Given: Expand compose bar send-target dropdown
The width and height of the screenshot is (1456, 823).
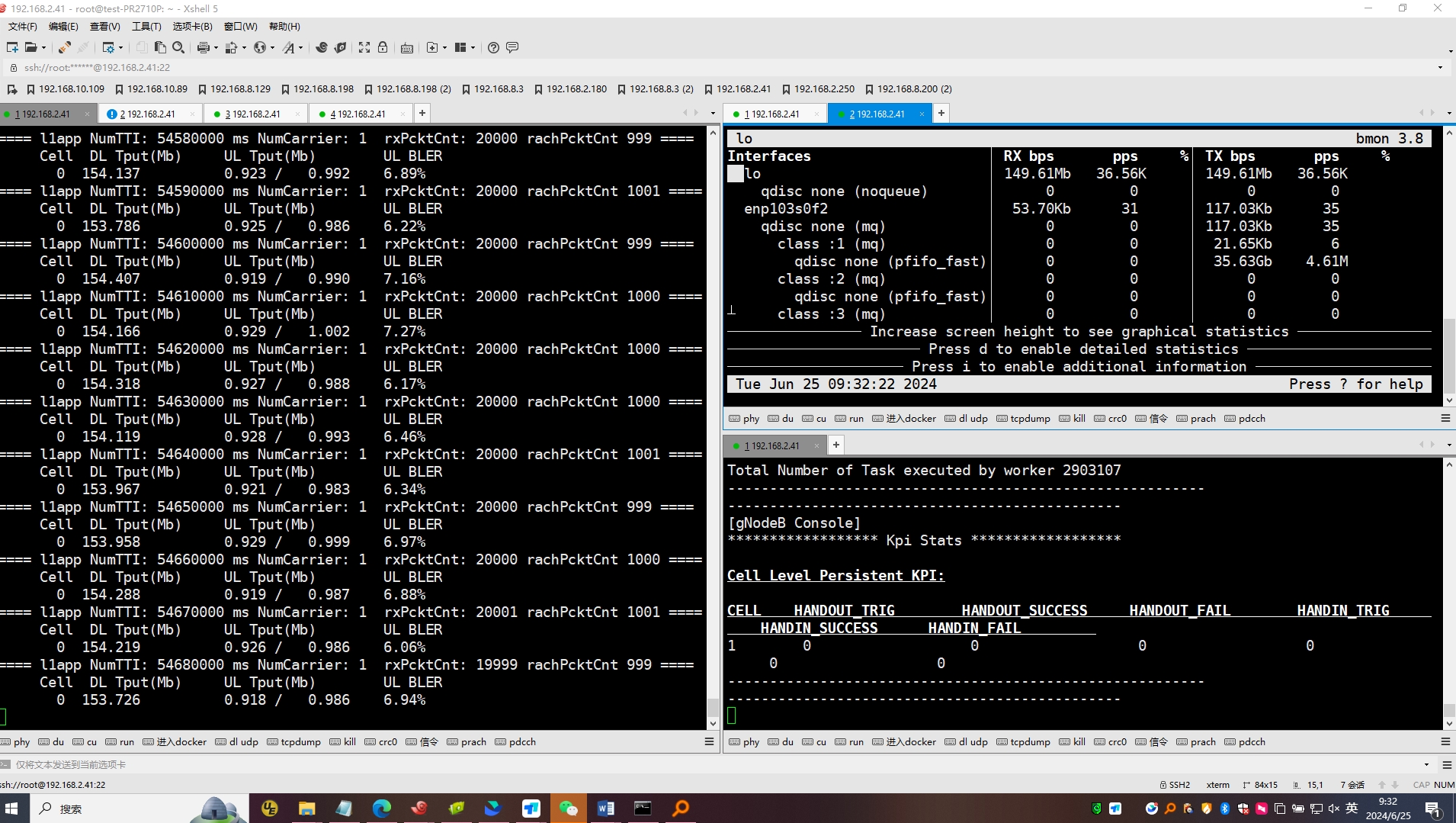Looking at the screenshot, I should (1426, 764).
